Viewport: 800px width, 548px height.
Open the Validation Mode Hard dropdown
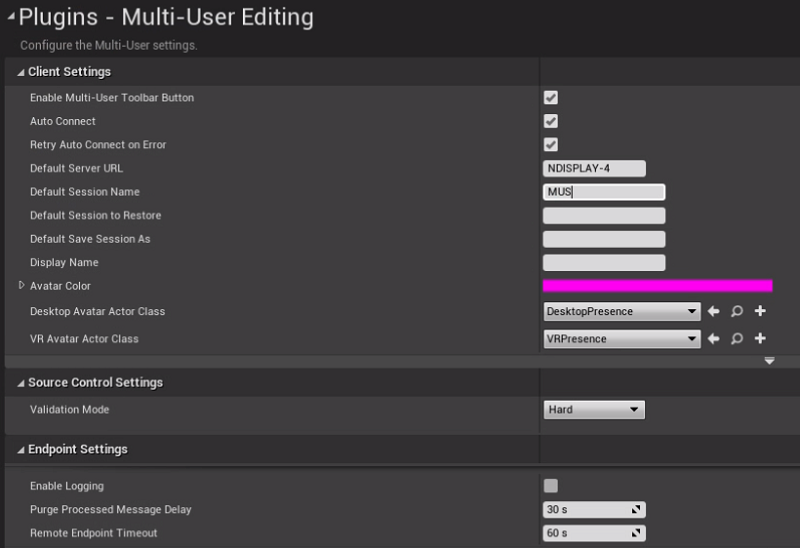point(594,410)
